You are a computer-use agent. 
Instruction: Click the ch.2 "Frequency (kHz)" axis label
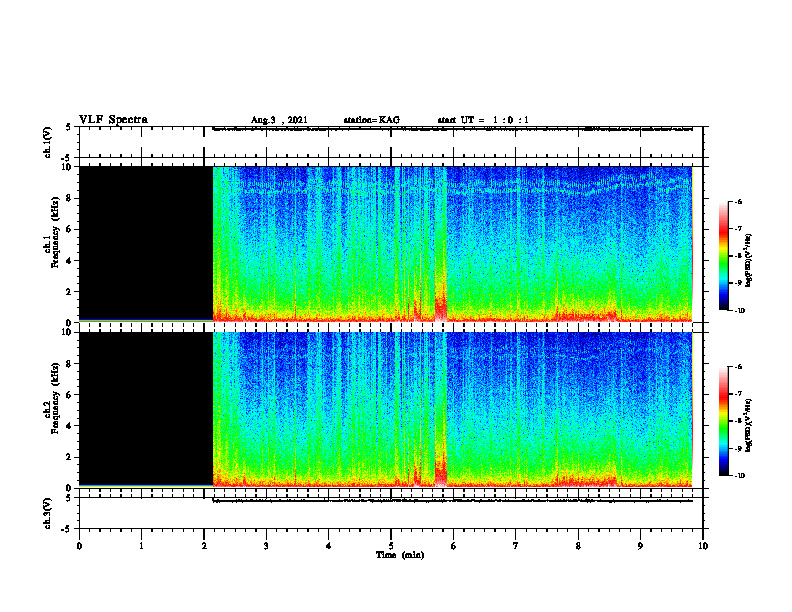coord(55,398)
